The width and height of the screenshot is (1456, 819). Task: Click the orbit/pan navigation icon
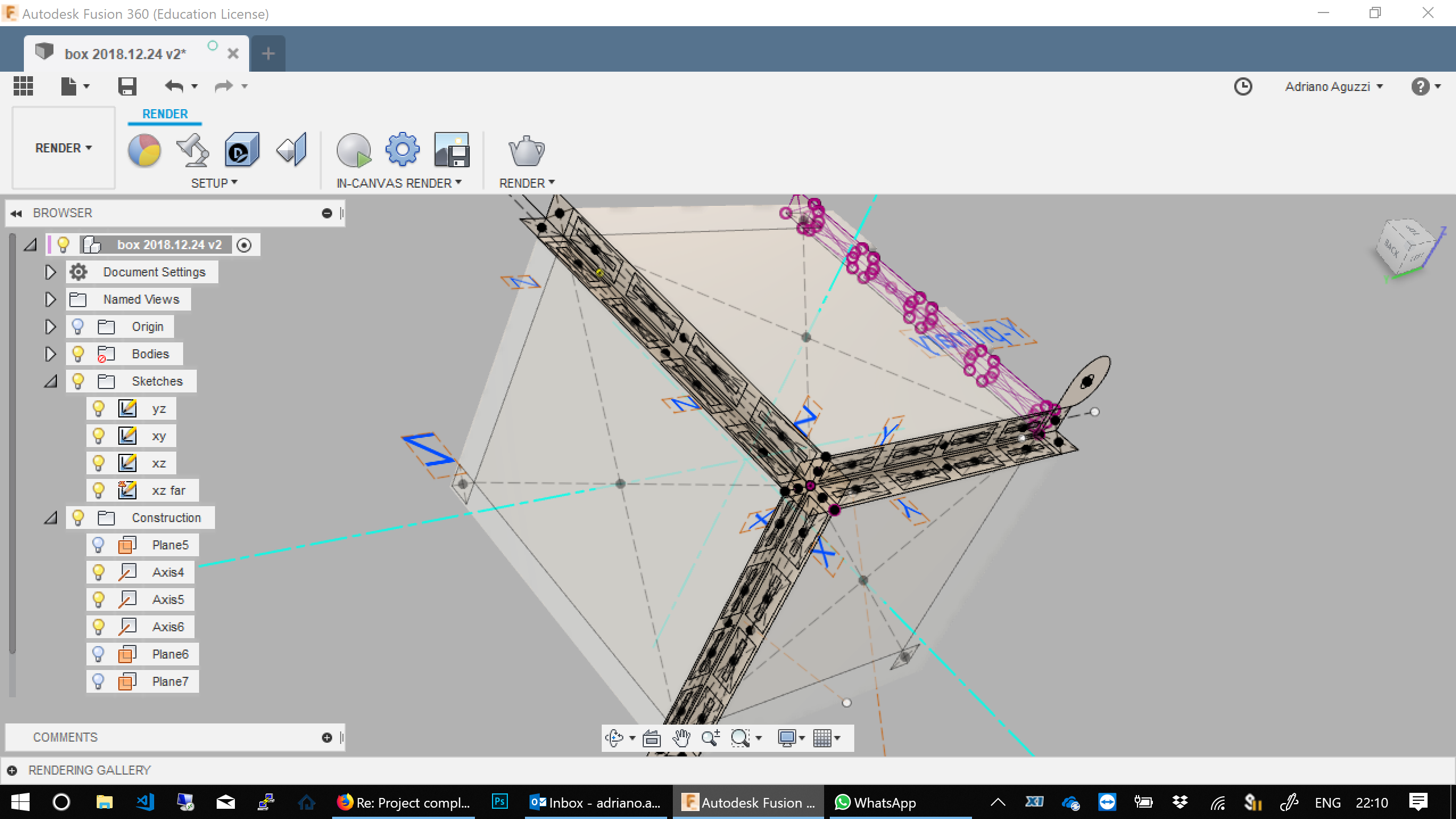click(614, 737)
